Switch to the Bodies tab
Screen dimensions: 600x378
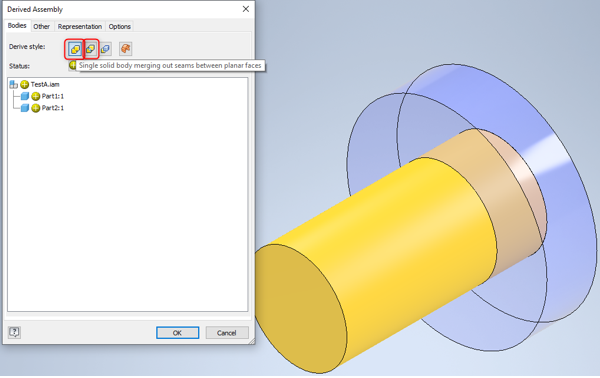(17, 26)
